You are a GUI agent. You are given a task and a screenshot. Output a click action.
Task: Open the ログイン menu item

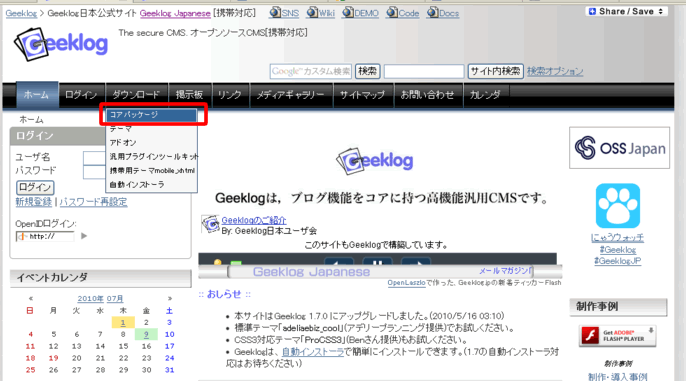pyautogui.click(x=81, y=94)
